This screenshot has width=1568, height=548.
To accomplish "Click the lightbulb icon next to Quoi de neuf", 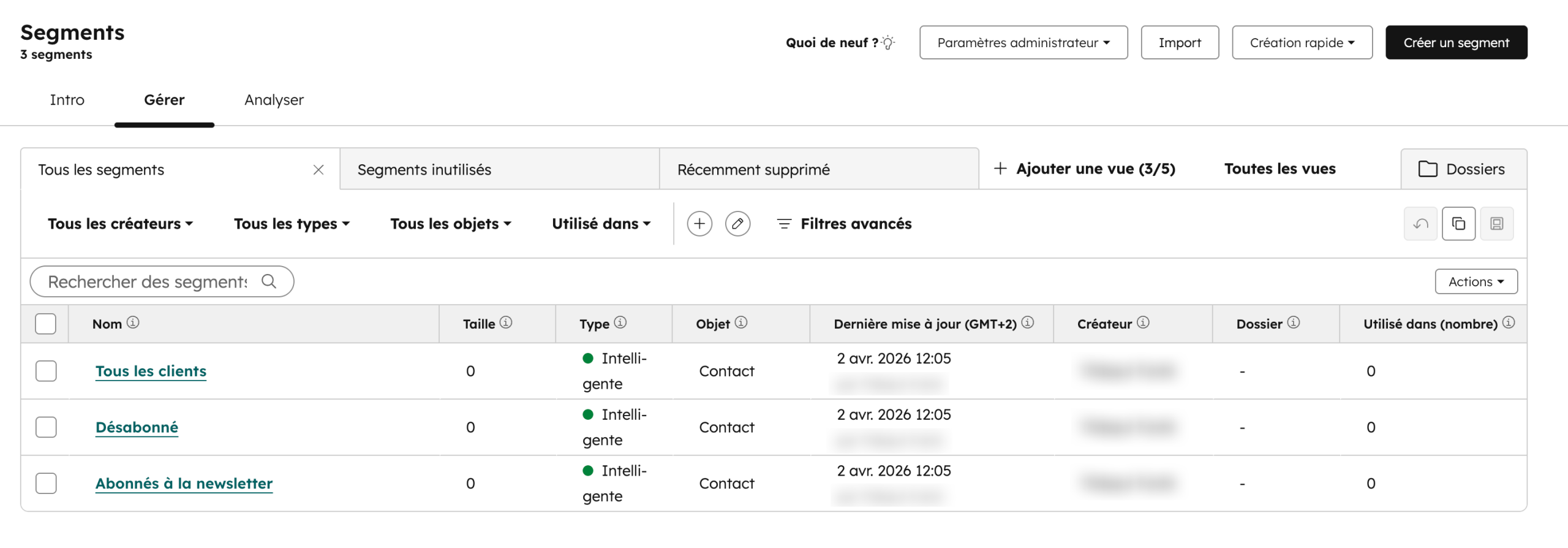I will (x=888, y=42).
